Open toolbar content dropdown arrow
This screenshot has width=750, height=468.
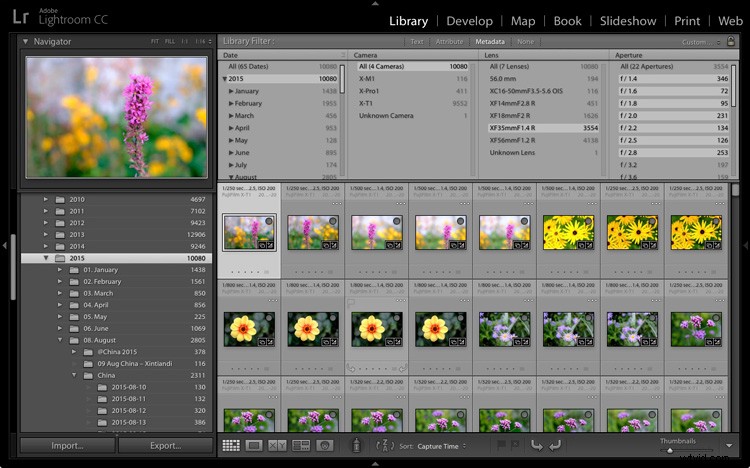(729, 446)
